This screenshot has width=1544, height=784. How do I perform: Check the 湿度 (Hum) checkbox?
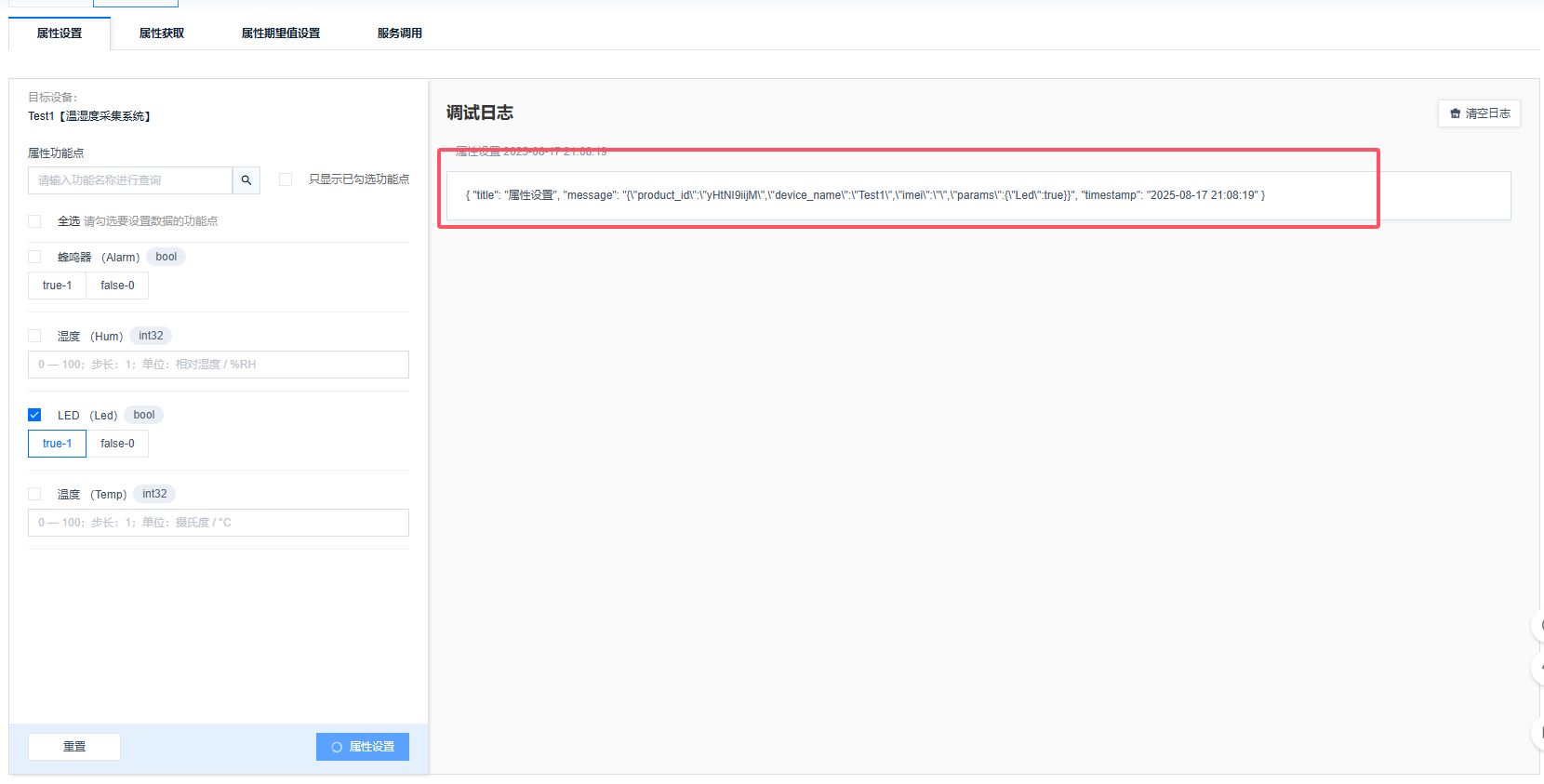tap(34, 336)
